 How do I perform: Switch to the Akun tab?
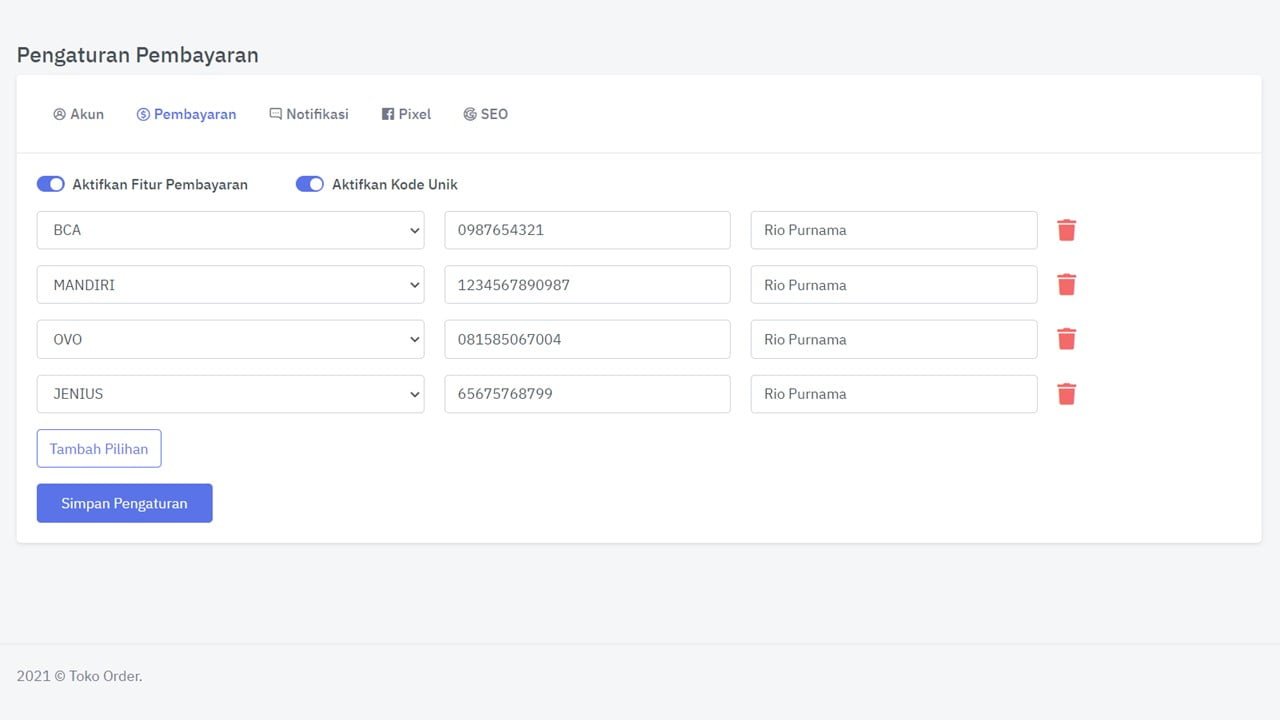[x=78, y=114]
